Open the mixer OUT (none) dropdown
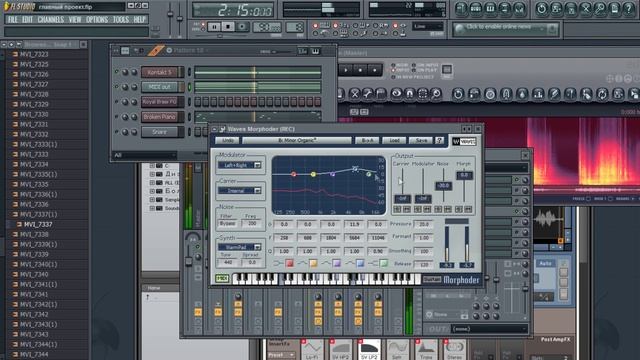This screenshot has width=640, height=360. 489,329
